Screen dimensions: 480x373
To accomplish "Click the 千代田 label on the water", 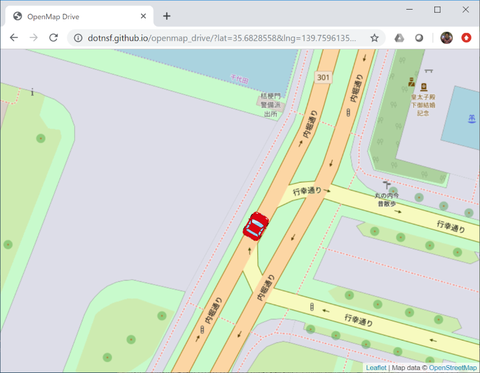I will click(x=239, y=79).
